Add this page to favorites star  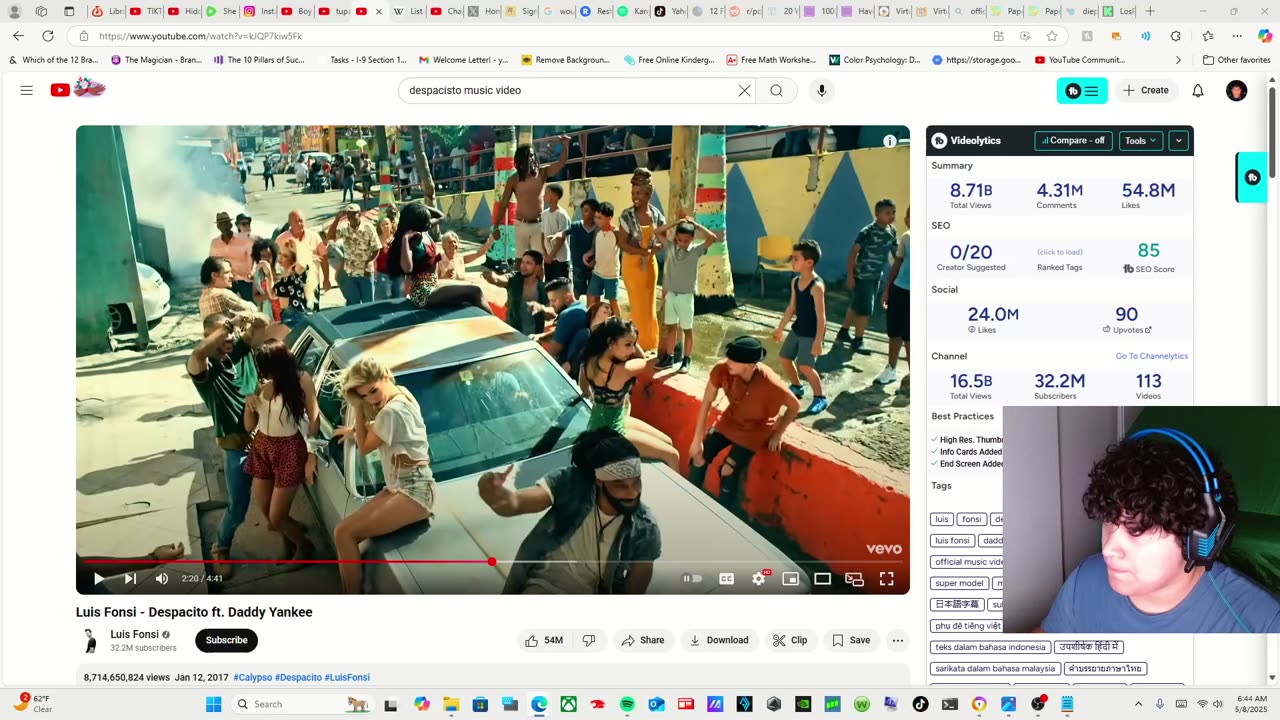(x=1051, y=36)
